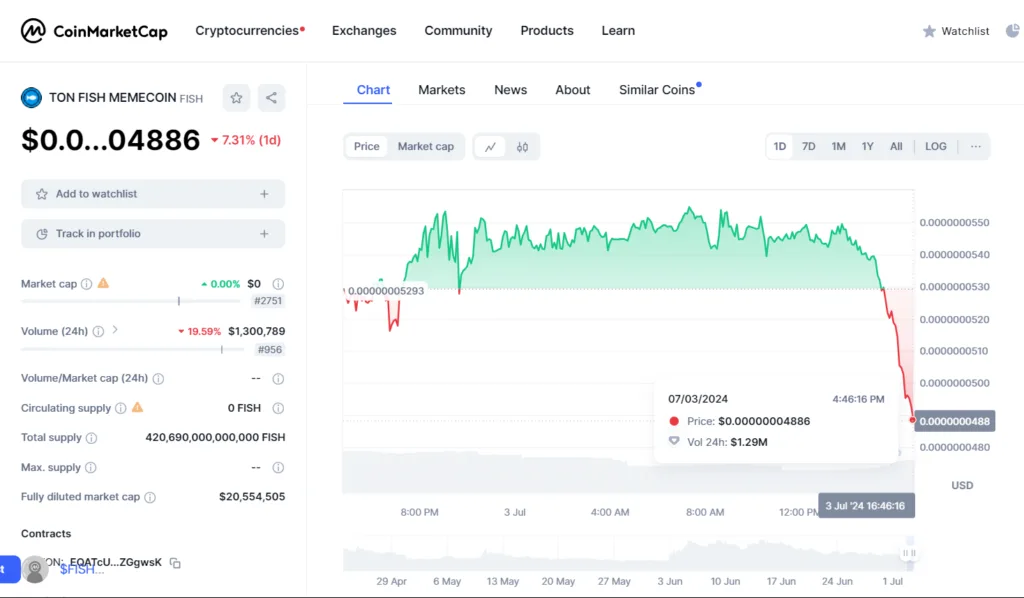Viewport: 1024px width, 598px height.
Task: Click the historical mini chart overview
Action: (x=628, y=553)
